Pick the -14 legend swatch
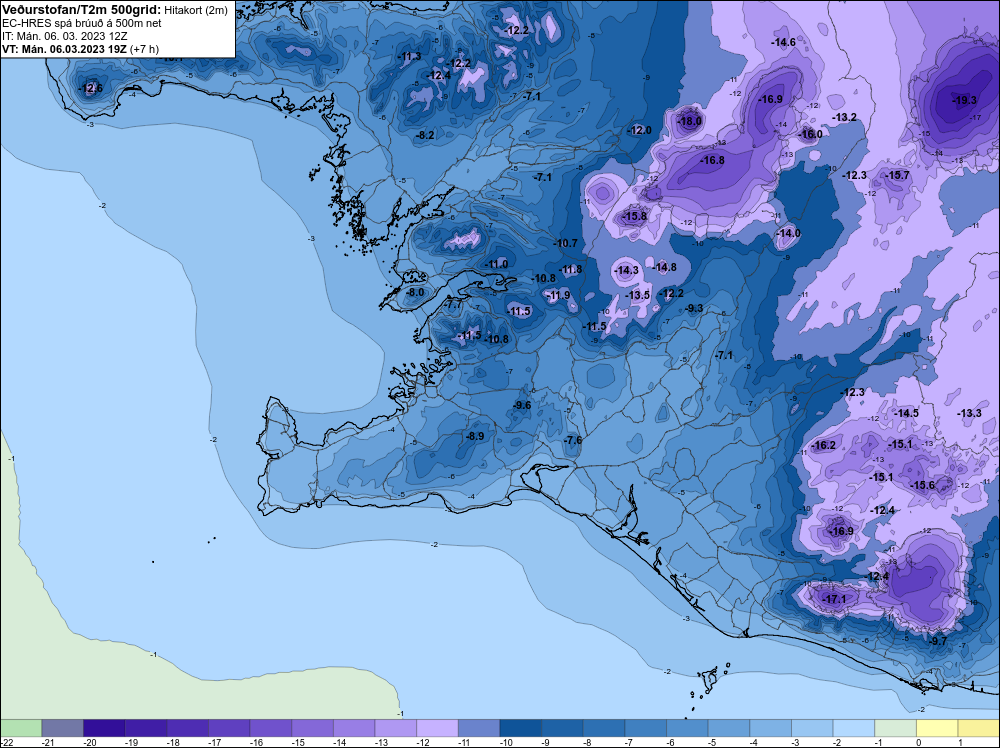Screen dimensions: 1000x748 (x=354, y=728)
